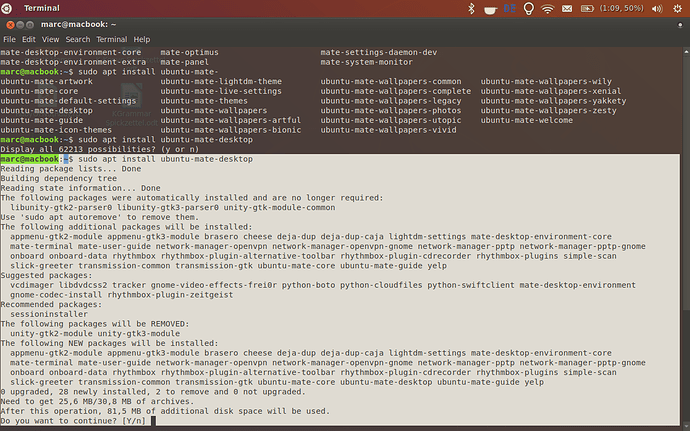
Task: Click 'unity-gtk2-module unity-gtk3-module' line
Action: coord(95,333)
